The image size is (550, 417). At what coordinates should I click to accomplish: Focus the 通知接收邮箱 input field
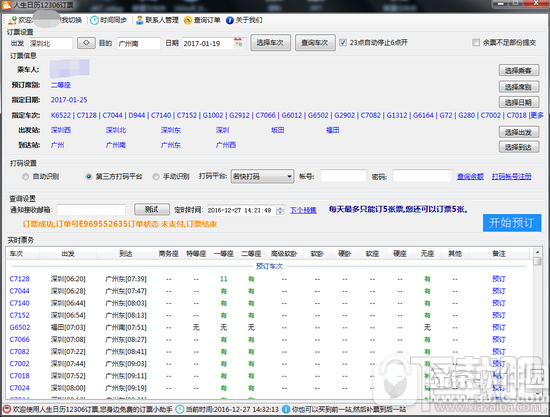click(x=91, y=210)
